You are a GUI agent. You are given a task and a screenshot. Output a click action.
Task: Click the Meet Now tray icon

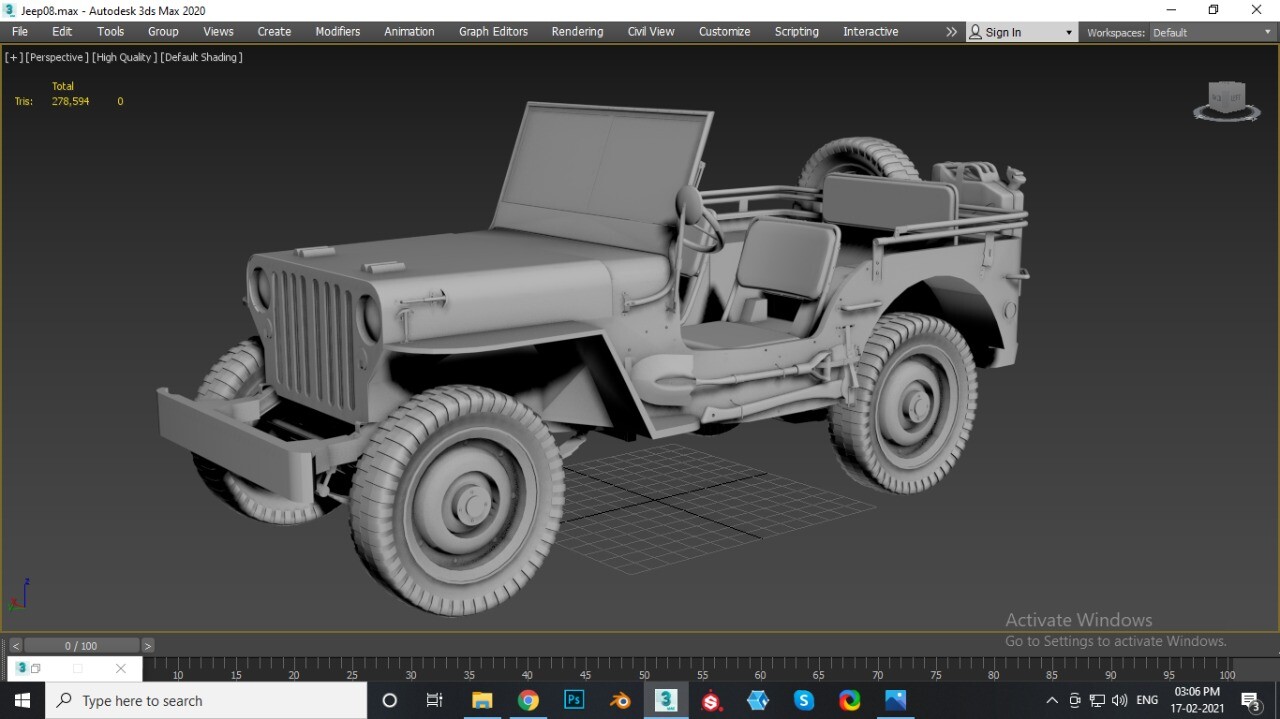[1075, 700]
